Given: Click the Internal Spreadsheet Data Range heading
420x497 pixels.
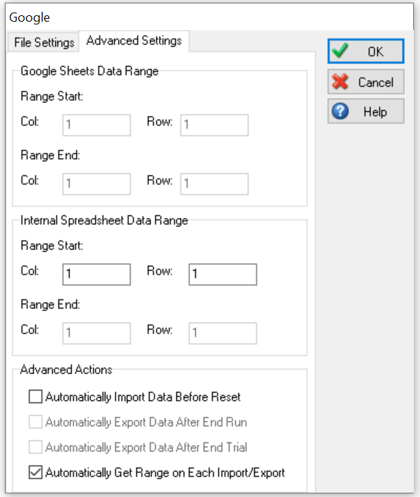Looking at the screenshot, I should point(104,220).
